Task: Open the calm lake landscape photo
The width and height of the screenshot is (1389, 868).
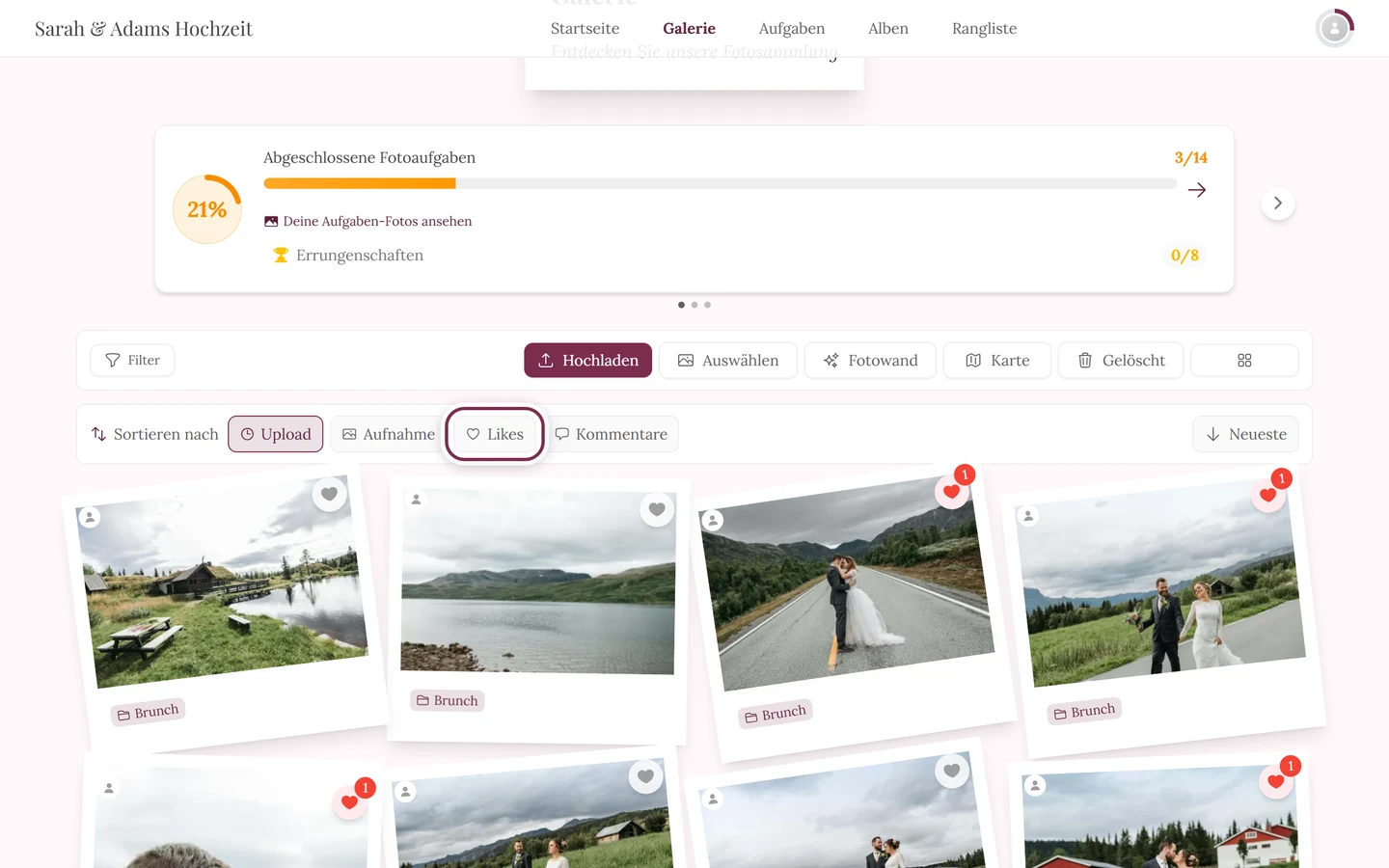Action: tap(538, 582)
